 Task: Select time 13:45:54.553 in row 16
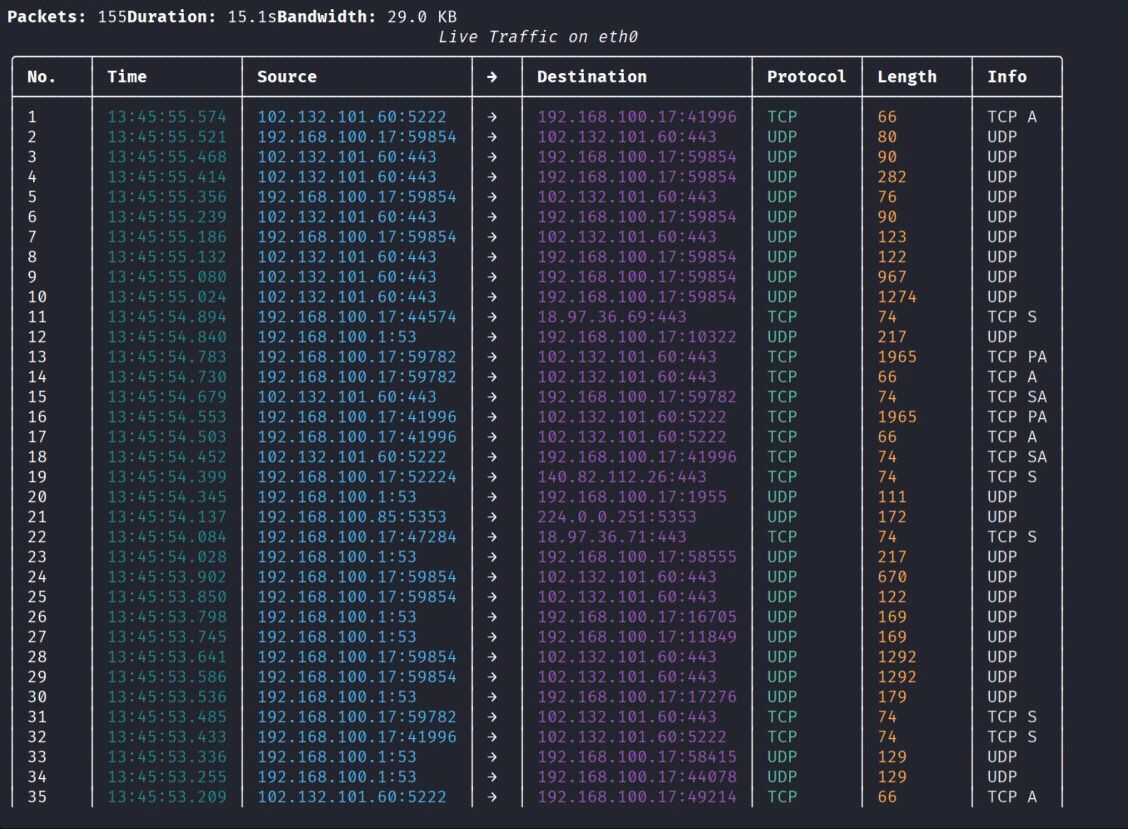(x=167, y=417)
